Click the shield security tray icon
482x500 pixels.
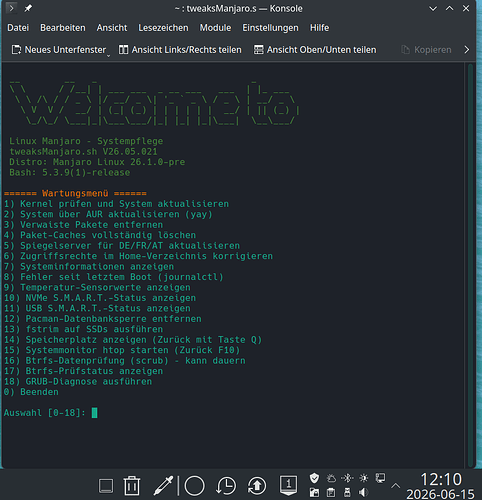click(314, 478)
